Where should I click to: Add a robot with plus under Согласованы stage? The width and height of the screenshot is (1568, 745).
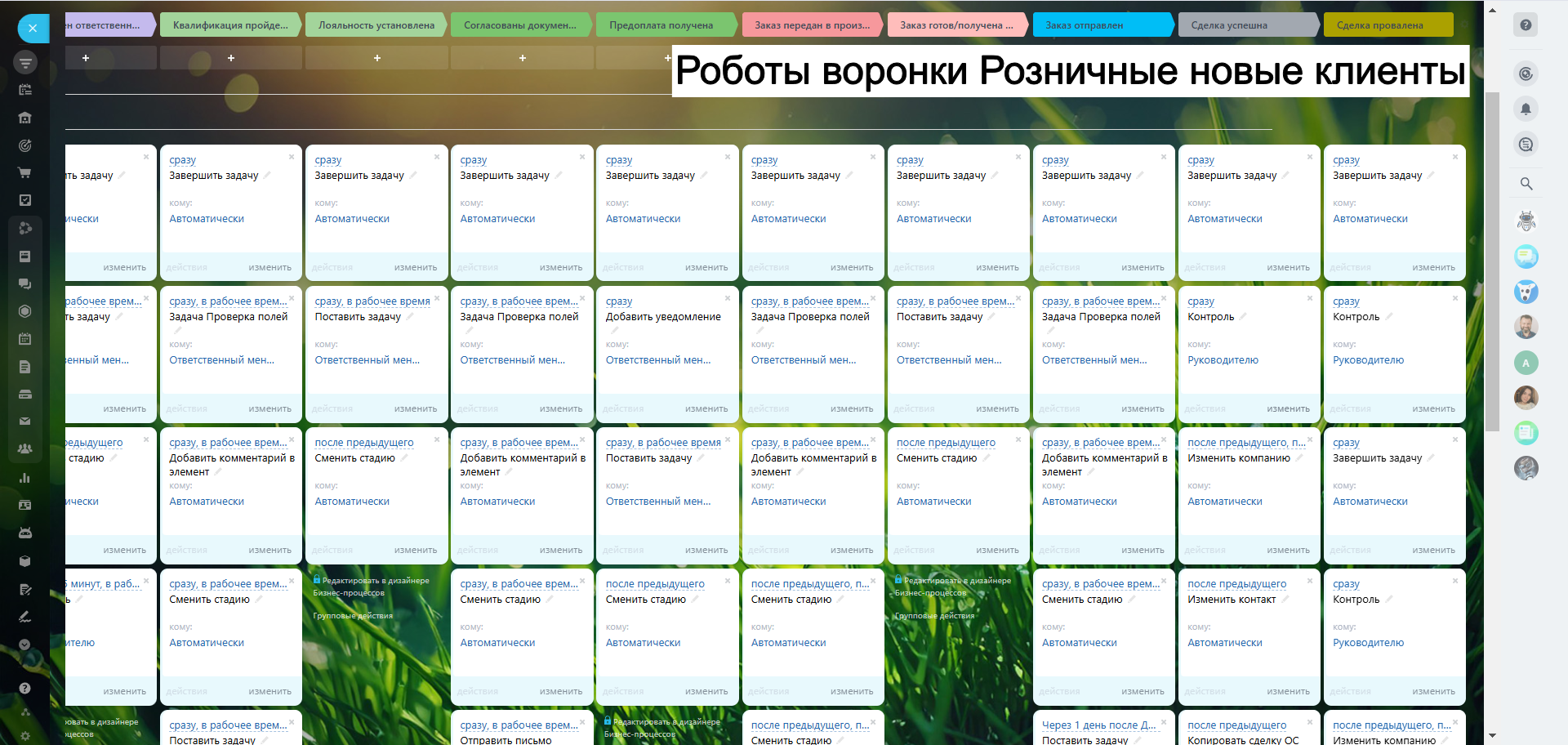523,58
